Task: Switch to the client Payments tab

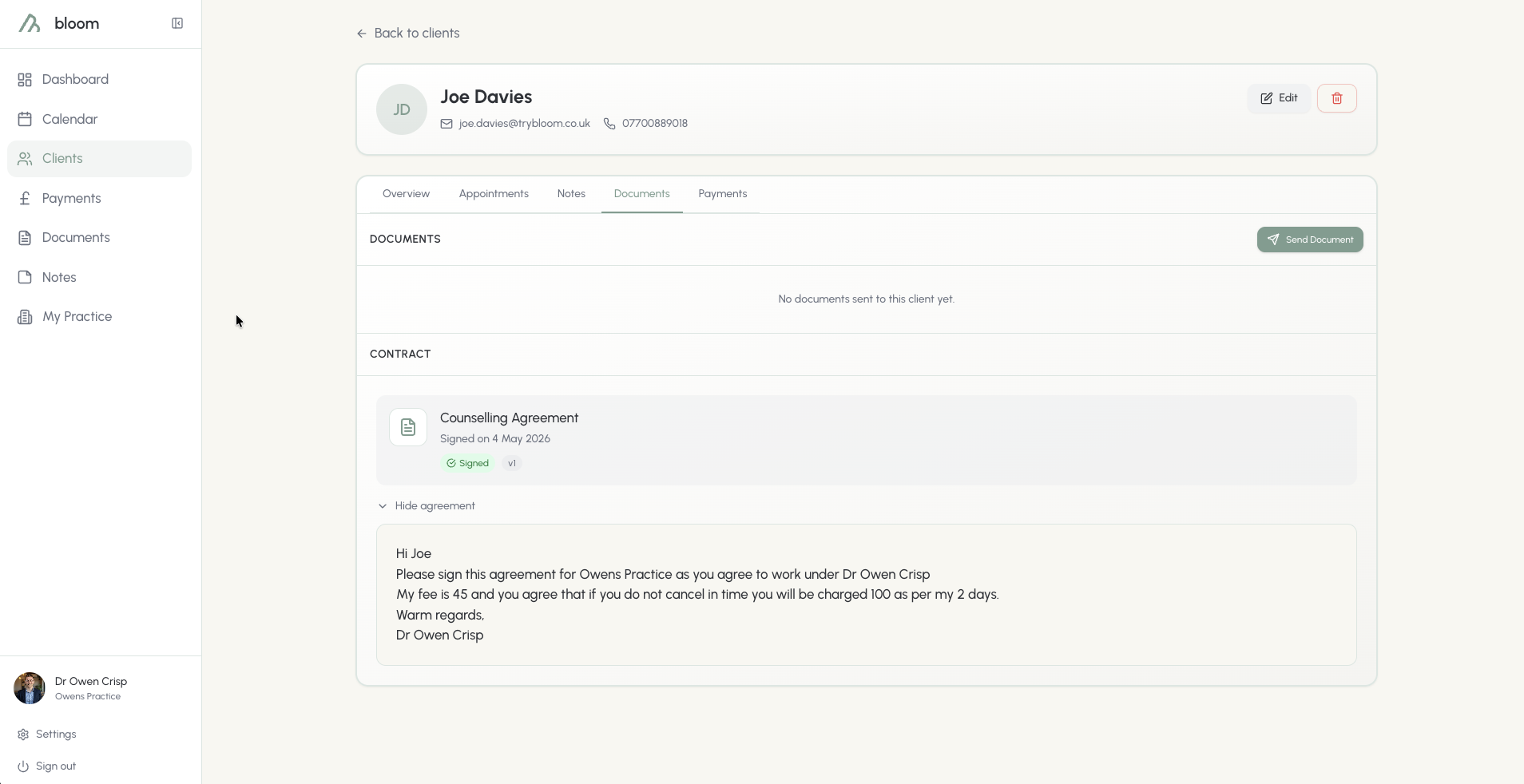Action: point(723,194)
